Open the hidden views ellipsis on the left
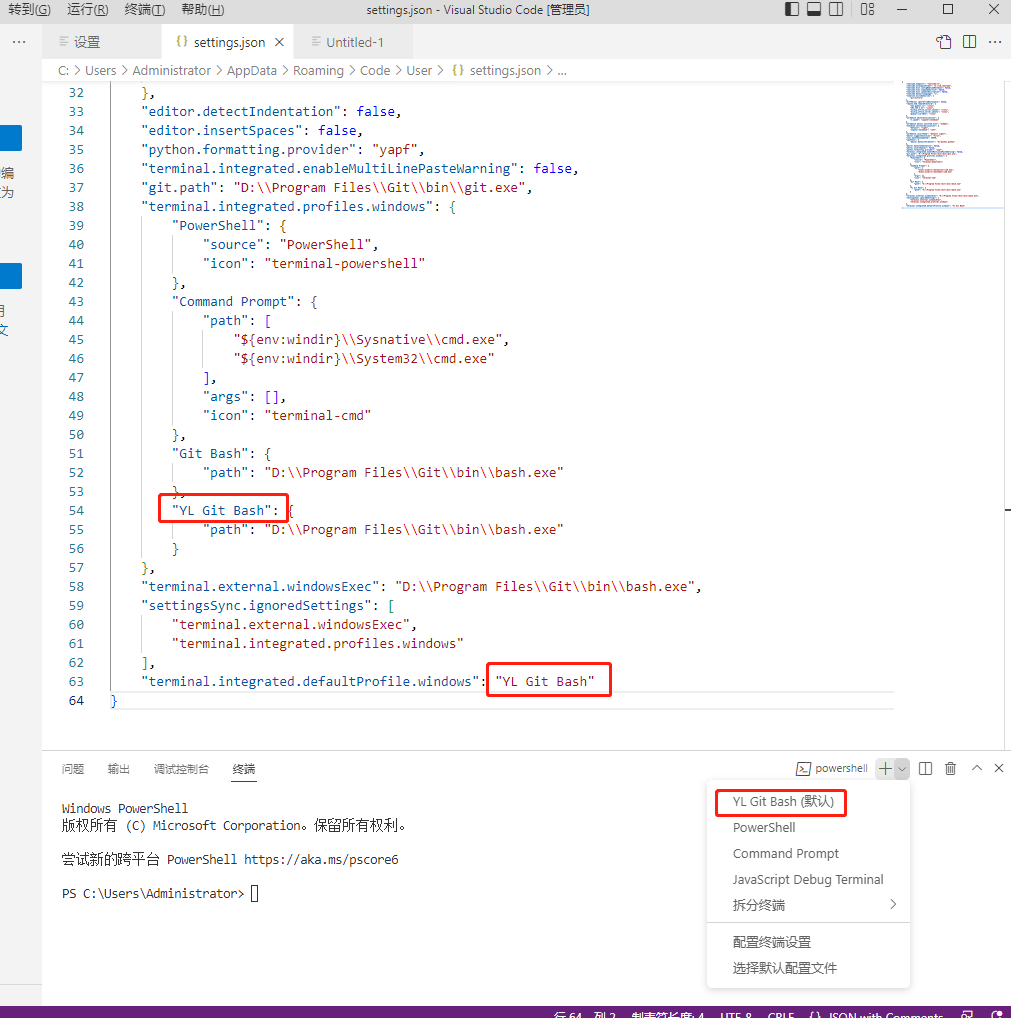1011x1018 pixels. click(19, 42)
